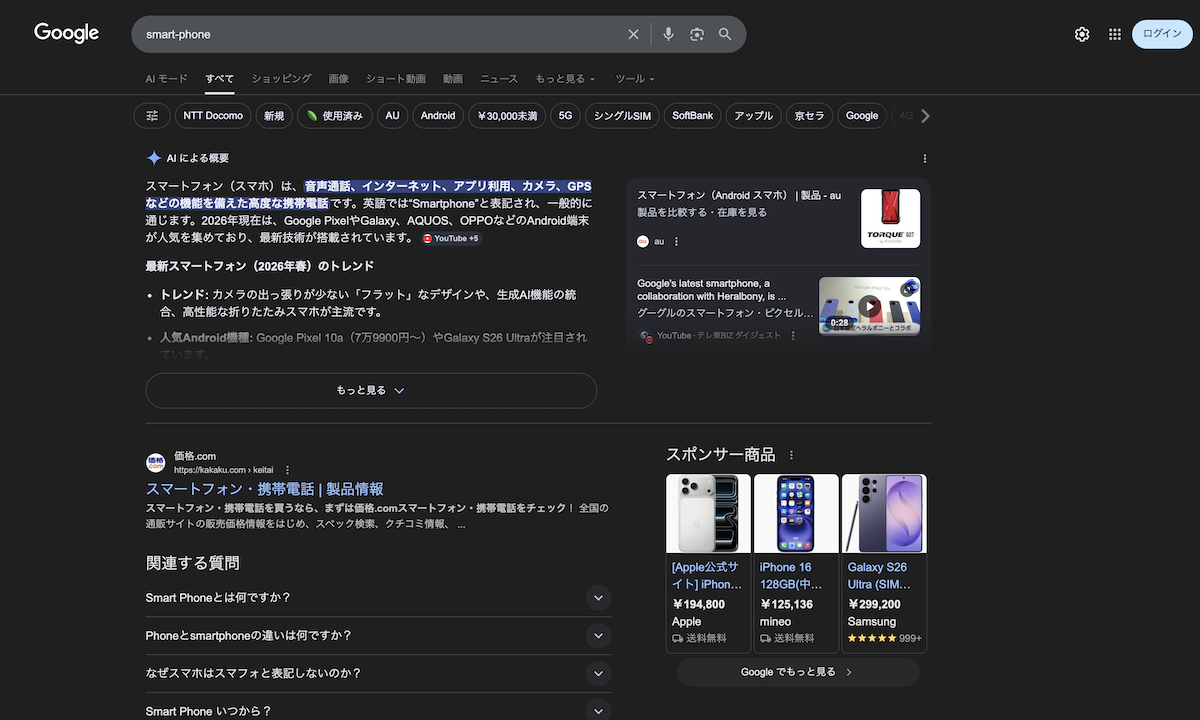
Task: Expand AI overview with もっと見る
Action: coord(371,390)
